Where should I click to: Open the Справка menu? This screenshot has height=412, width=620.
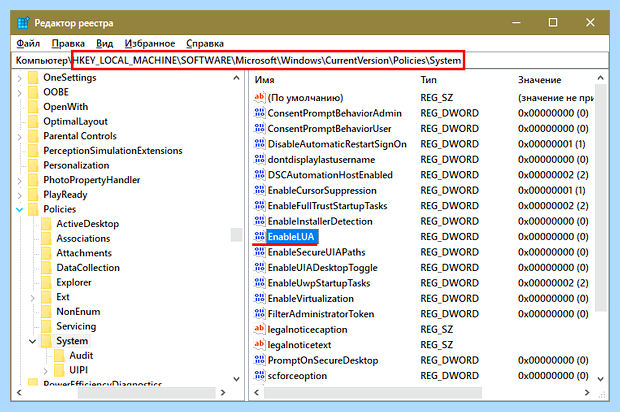coord(205,43)
